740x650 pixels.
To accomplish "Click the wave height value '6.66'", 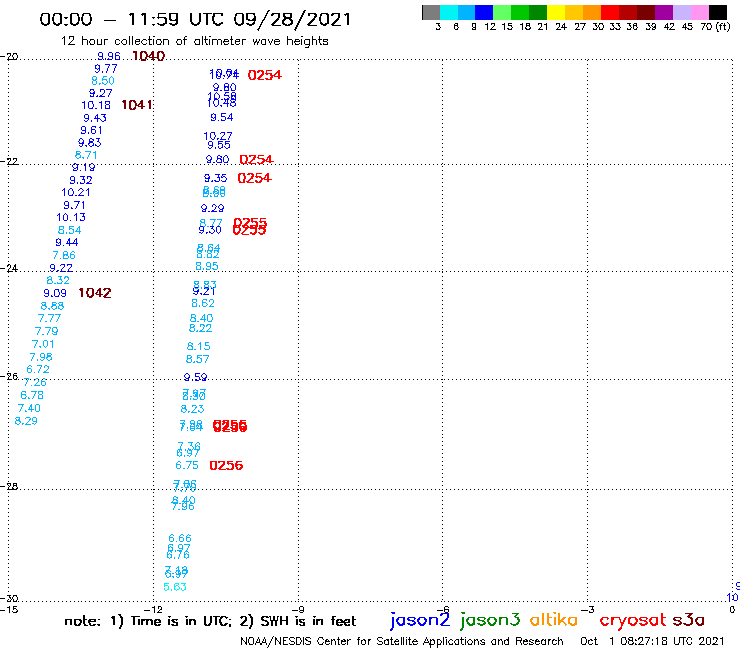I will click(x=180, y=538).
